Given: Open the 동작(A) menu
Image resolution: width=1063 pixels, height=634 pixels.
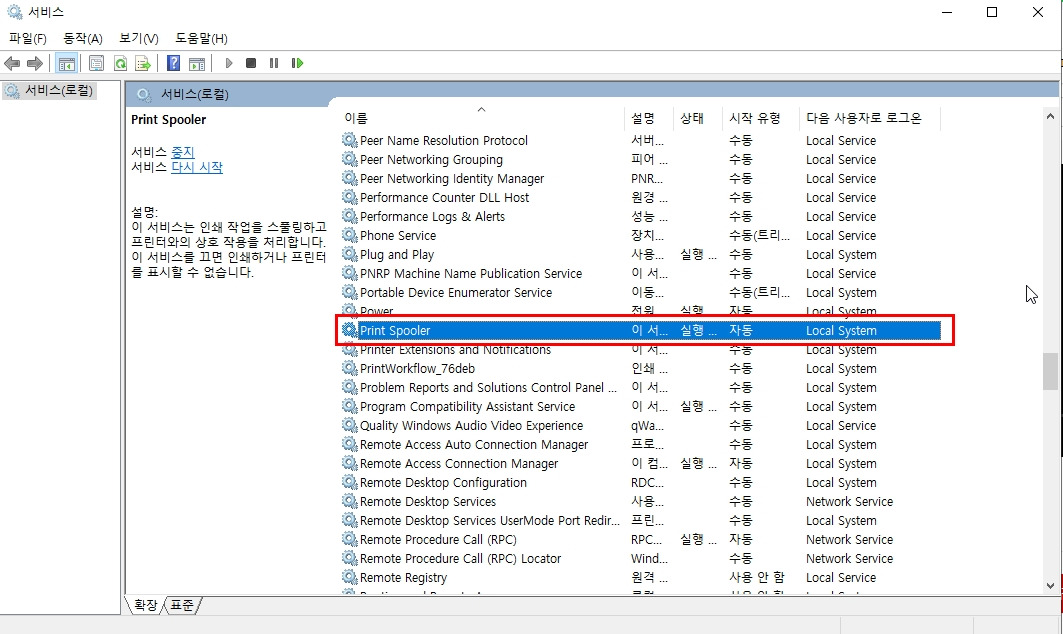Looking at the screenshot, I should [83, 39].
